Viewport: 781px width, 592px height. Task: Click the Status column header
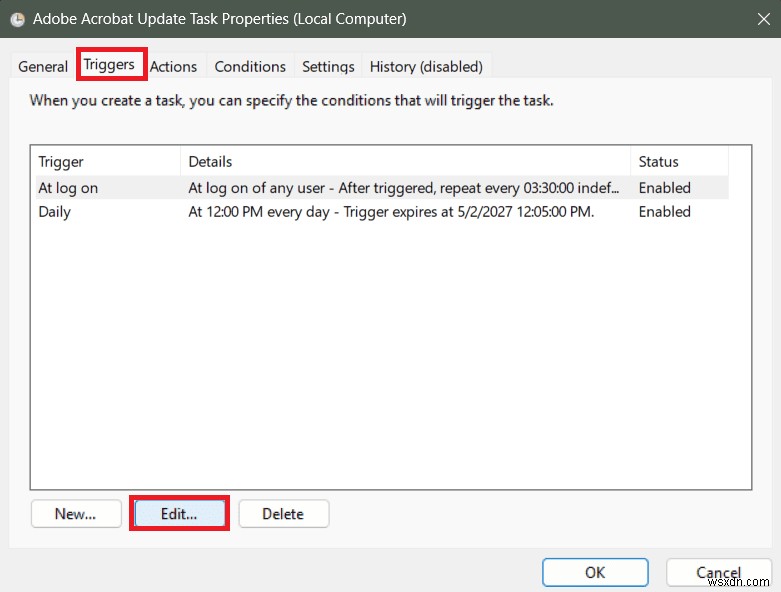pos(679,161)
